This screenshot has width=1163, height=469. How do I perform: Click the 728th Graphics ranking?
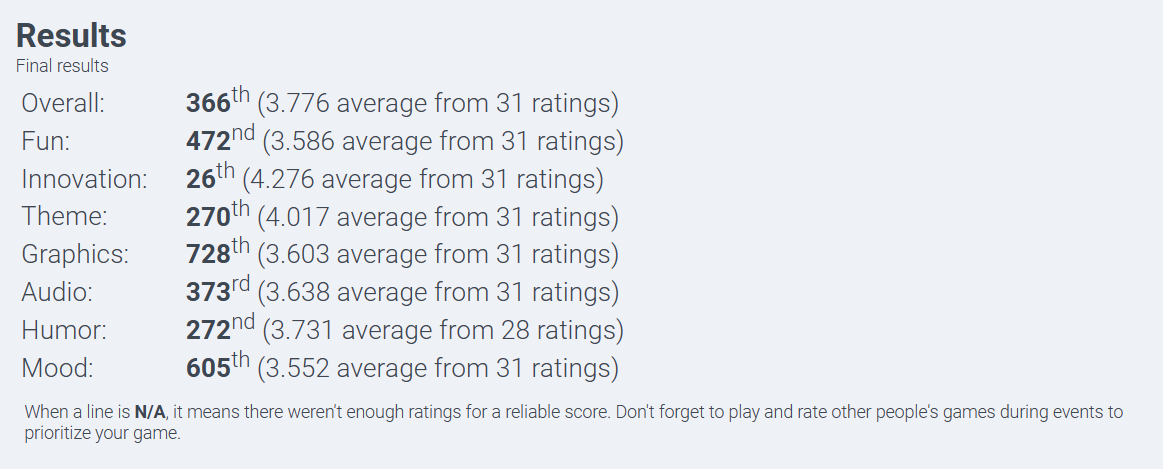218,252
